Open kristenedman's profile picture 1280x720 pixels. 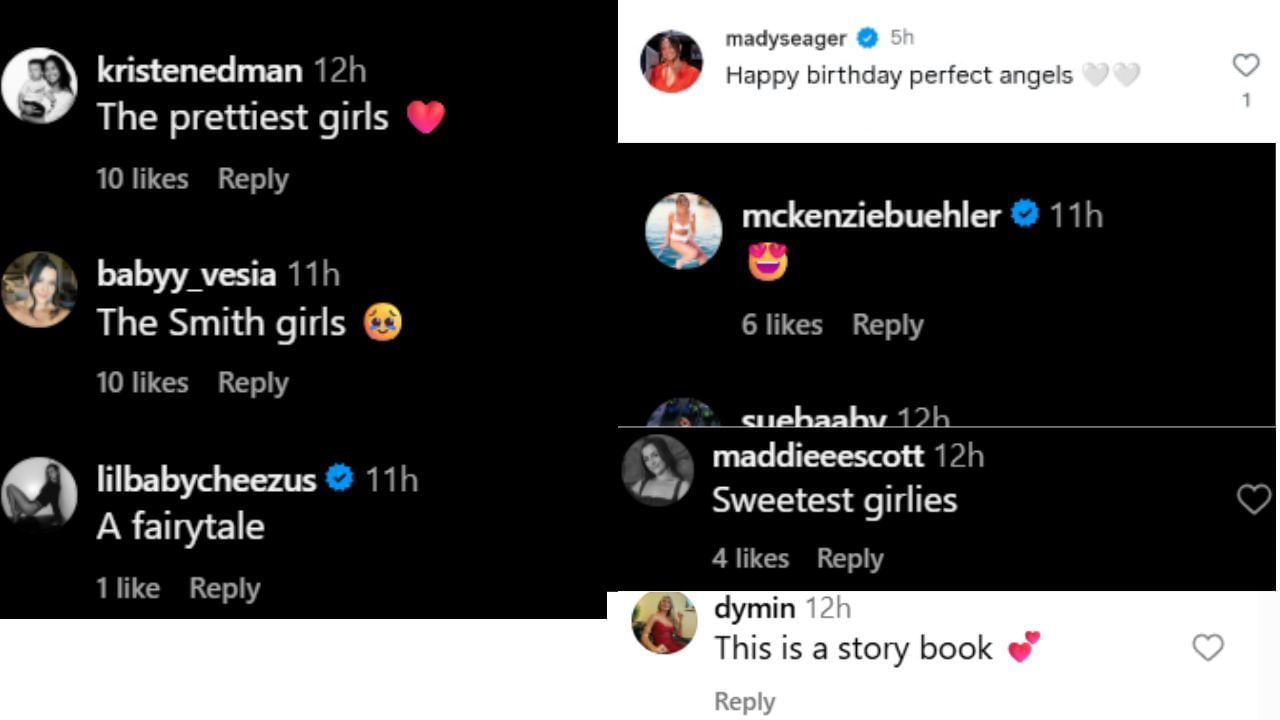(x=39, y=86)
